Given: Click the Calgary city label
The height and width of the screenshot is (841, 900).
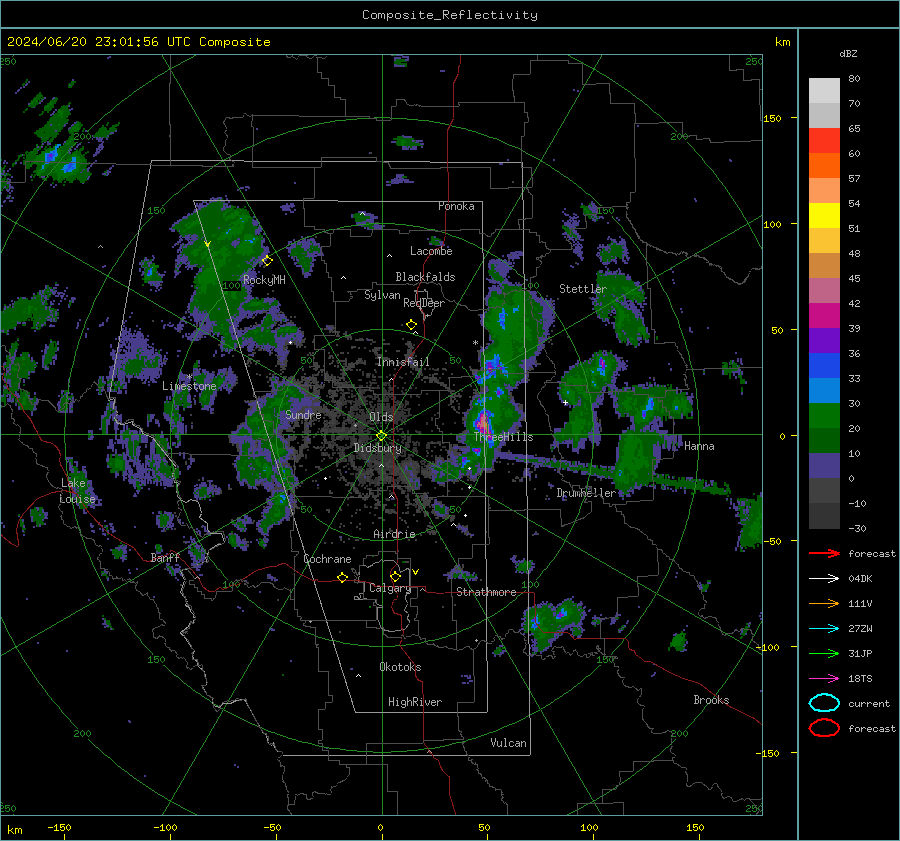Looking at the screenshot, I should (x=390, y=588).
